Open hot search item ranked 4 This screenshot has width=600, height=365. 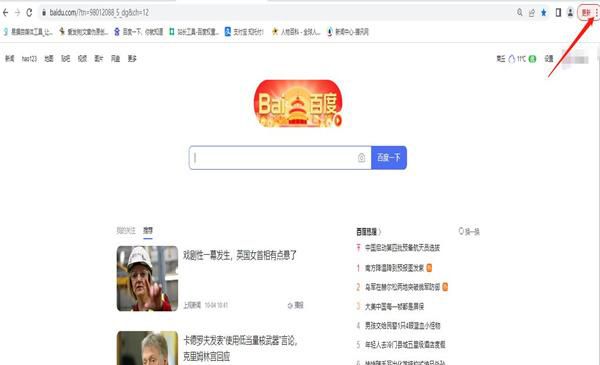403,326
